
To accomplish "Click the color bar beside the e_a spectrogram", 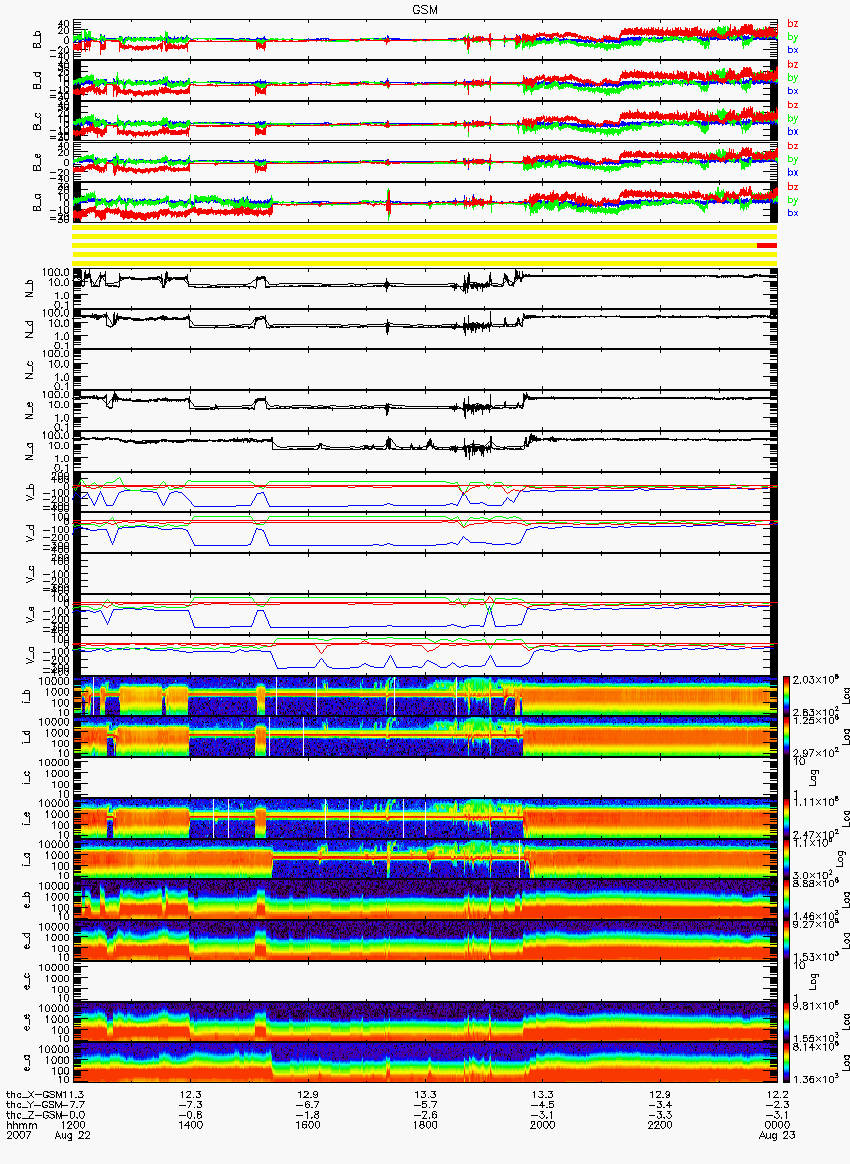I will point(786,1062).
